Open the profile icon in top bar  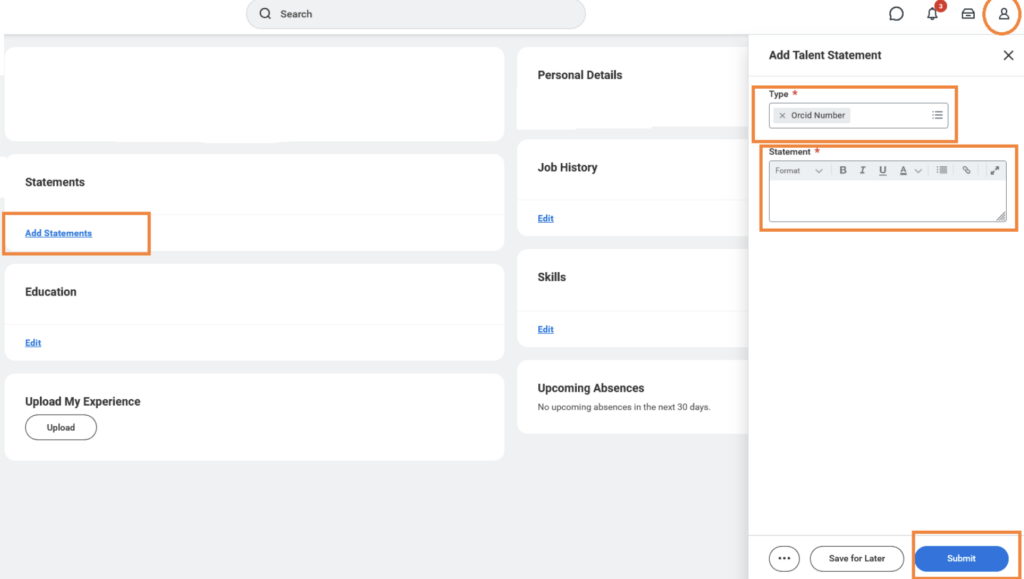(x=1004, y=14)
